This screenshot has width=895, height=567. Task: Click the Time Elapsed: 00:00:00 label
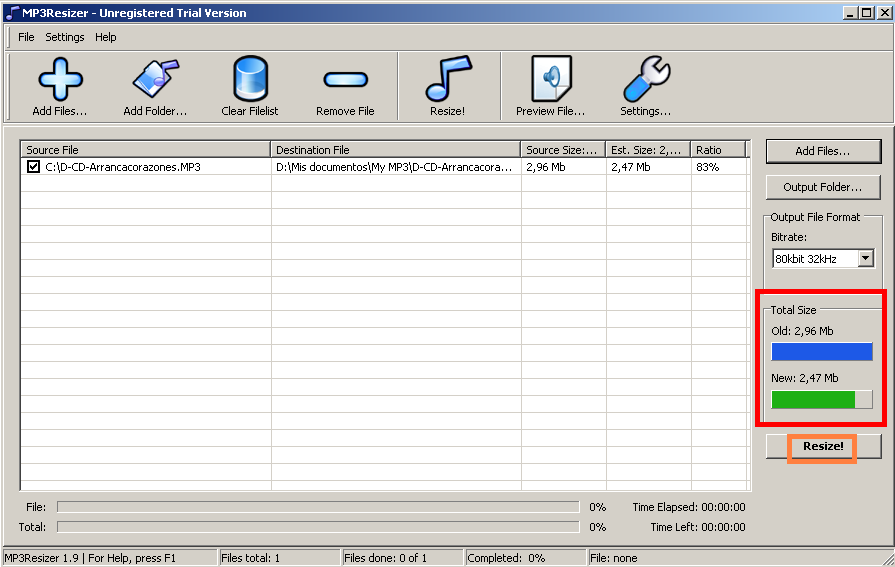689,507
